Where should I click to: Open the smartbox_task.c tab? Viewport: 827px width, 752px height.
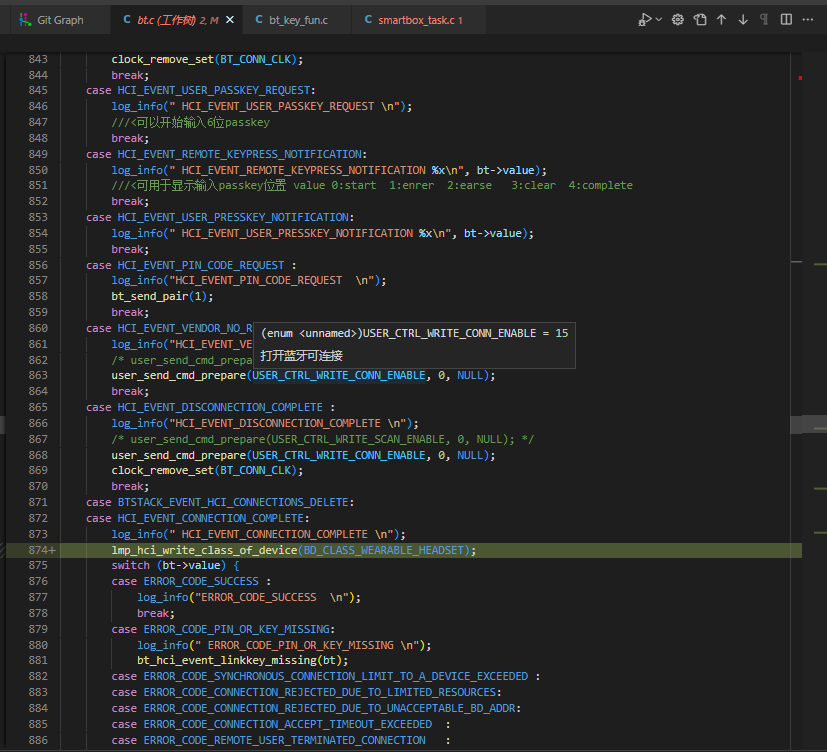point(420,20)
